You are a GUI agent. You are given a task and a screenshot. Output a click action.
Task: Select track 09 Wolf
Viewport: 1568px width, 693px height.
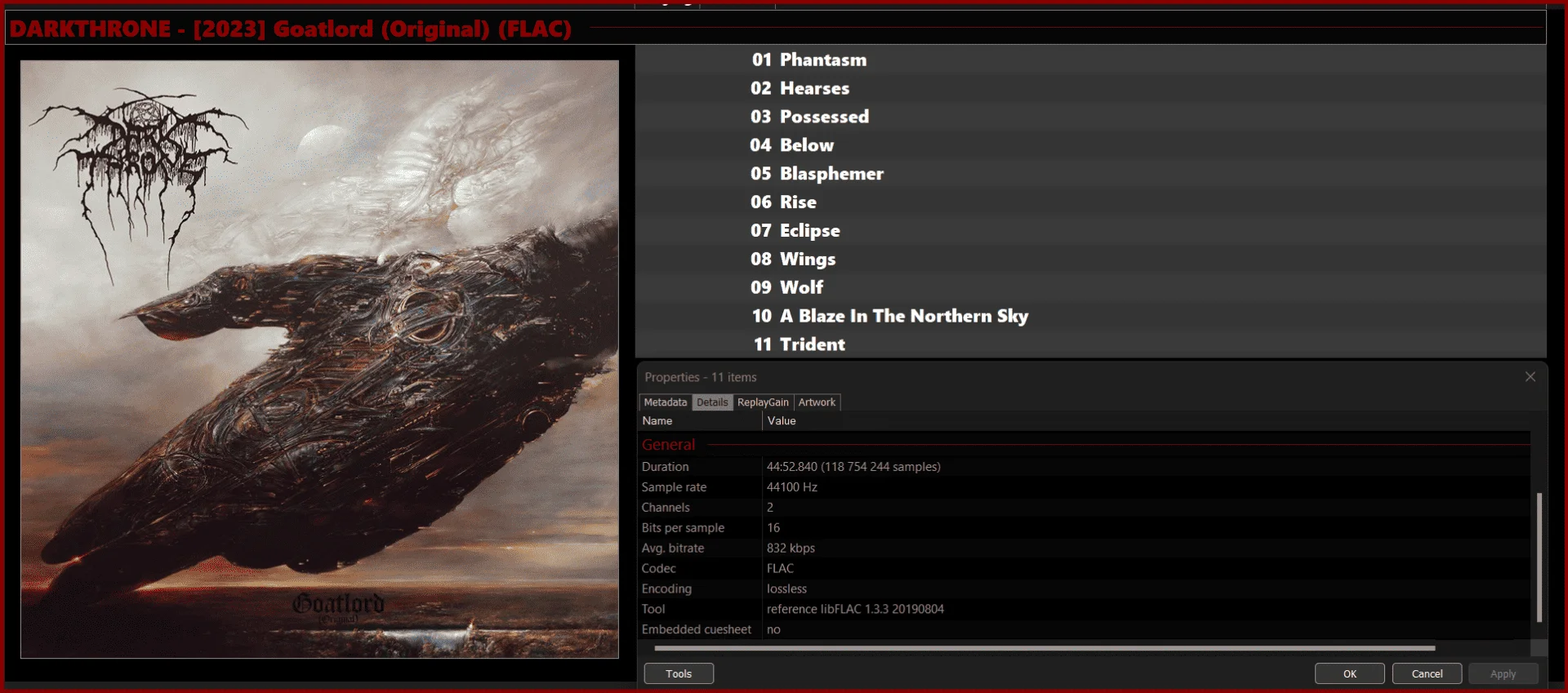[x=1091, y=287]
